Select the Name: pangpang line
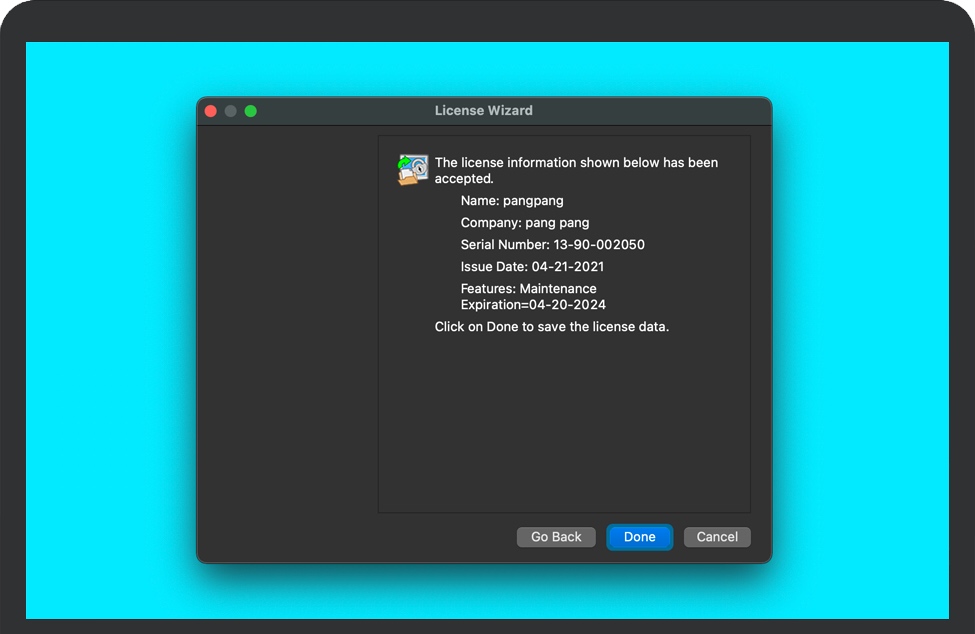The image size is (975, 634). pyautogui.click(x=512, y=201)
